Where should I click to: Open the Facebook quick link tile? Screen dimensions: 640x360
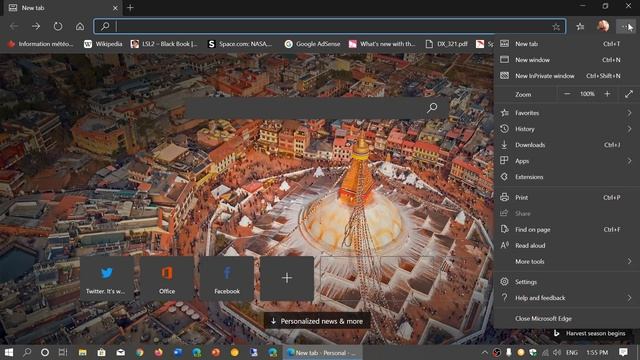click(x=227, y=279)
